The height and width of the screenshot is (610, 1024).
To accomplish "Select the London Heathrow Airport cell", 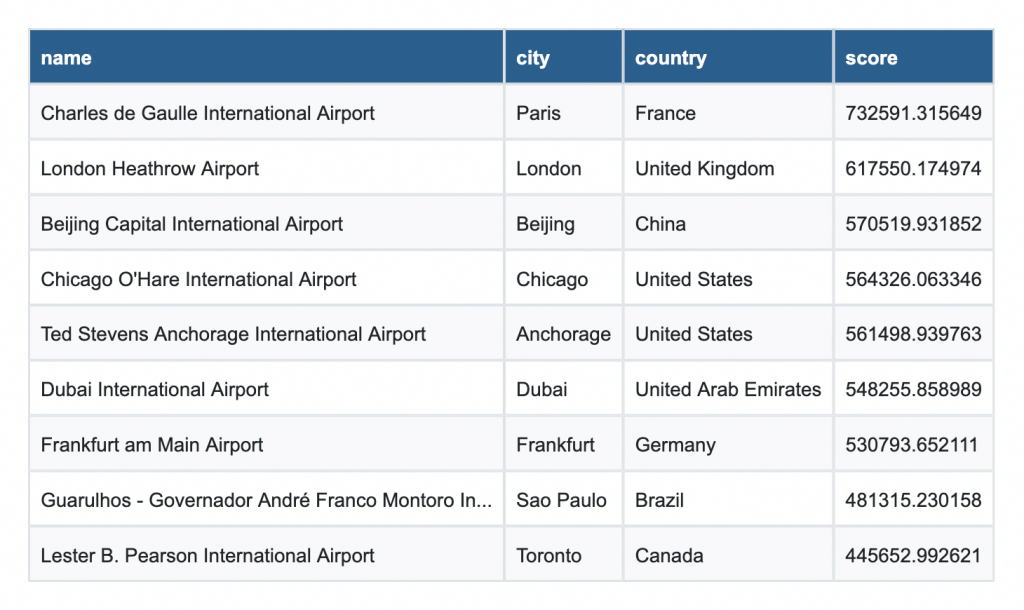I will (x=150, y=169).
